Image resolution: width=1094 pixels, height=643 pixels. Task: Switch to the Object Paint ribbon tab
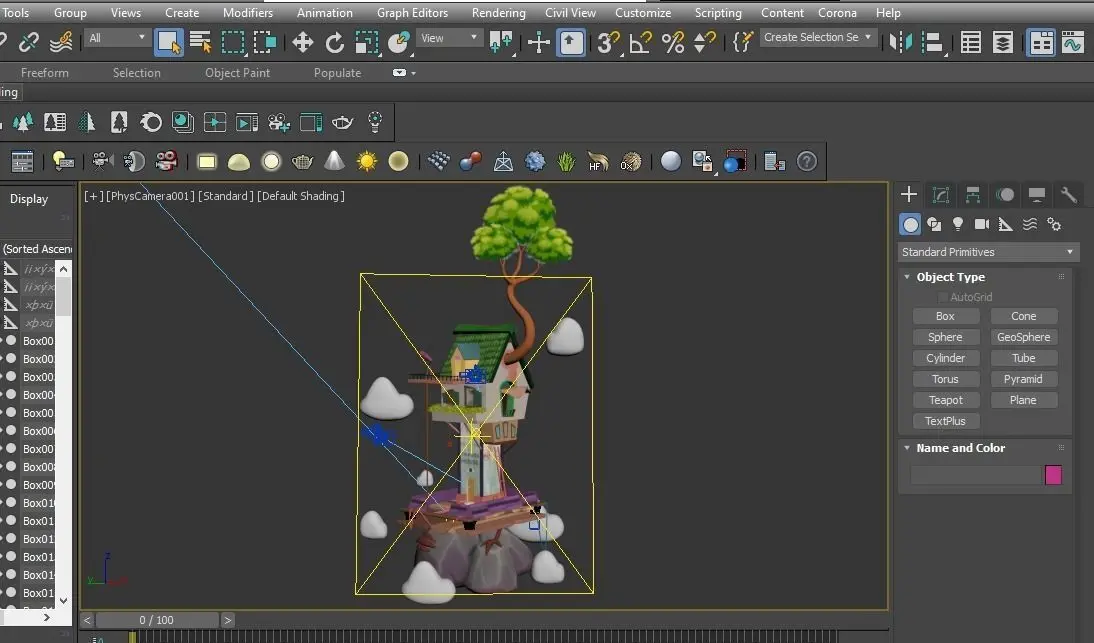(237, 73)
